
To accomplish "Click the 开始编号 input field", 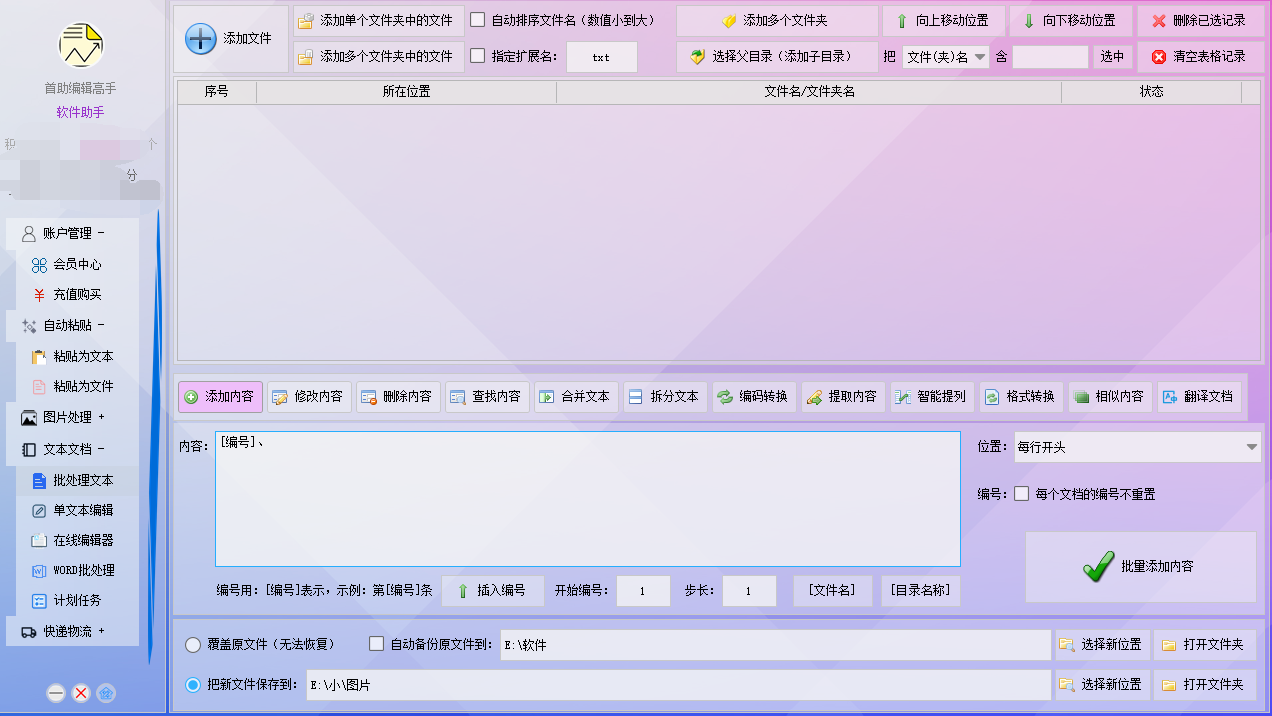I will (x=642, y=591).
